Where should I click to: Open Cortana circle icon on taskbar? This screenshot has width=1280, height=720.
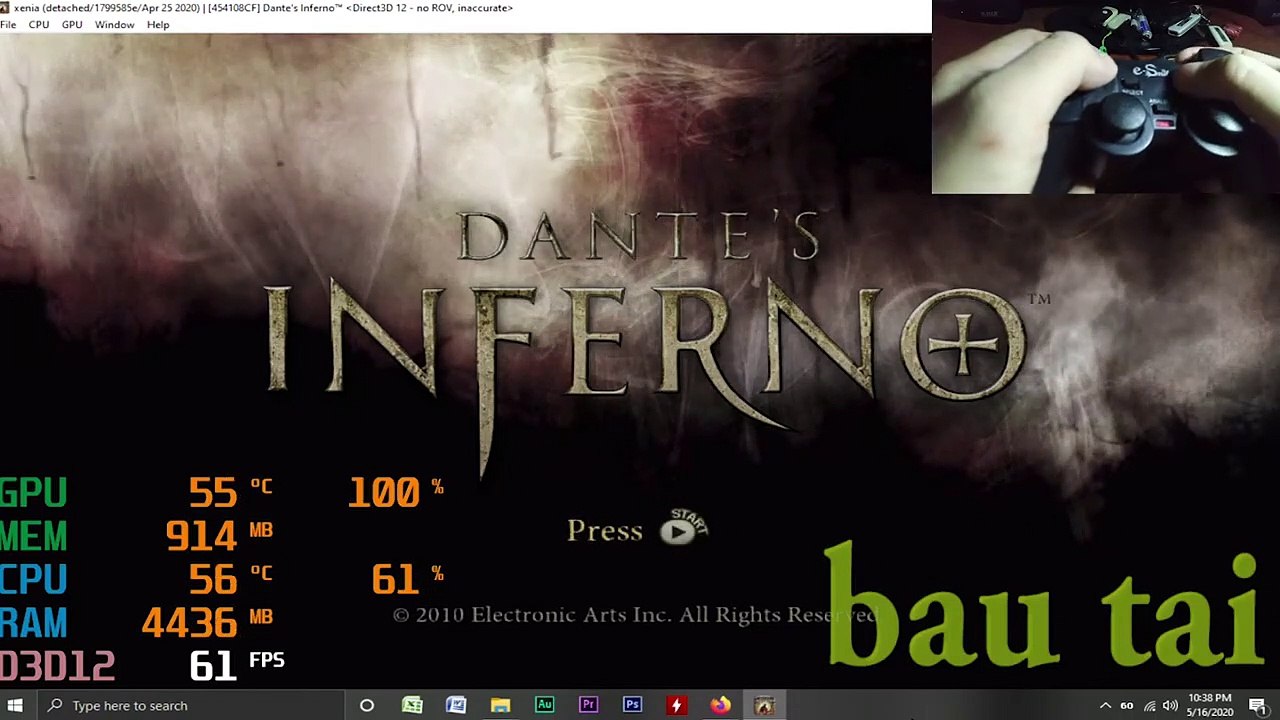pyautogui.click(x=367, y=706)
